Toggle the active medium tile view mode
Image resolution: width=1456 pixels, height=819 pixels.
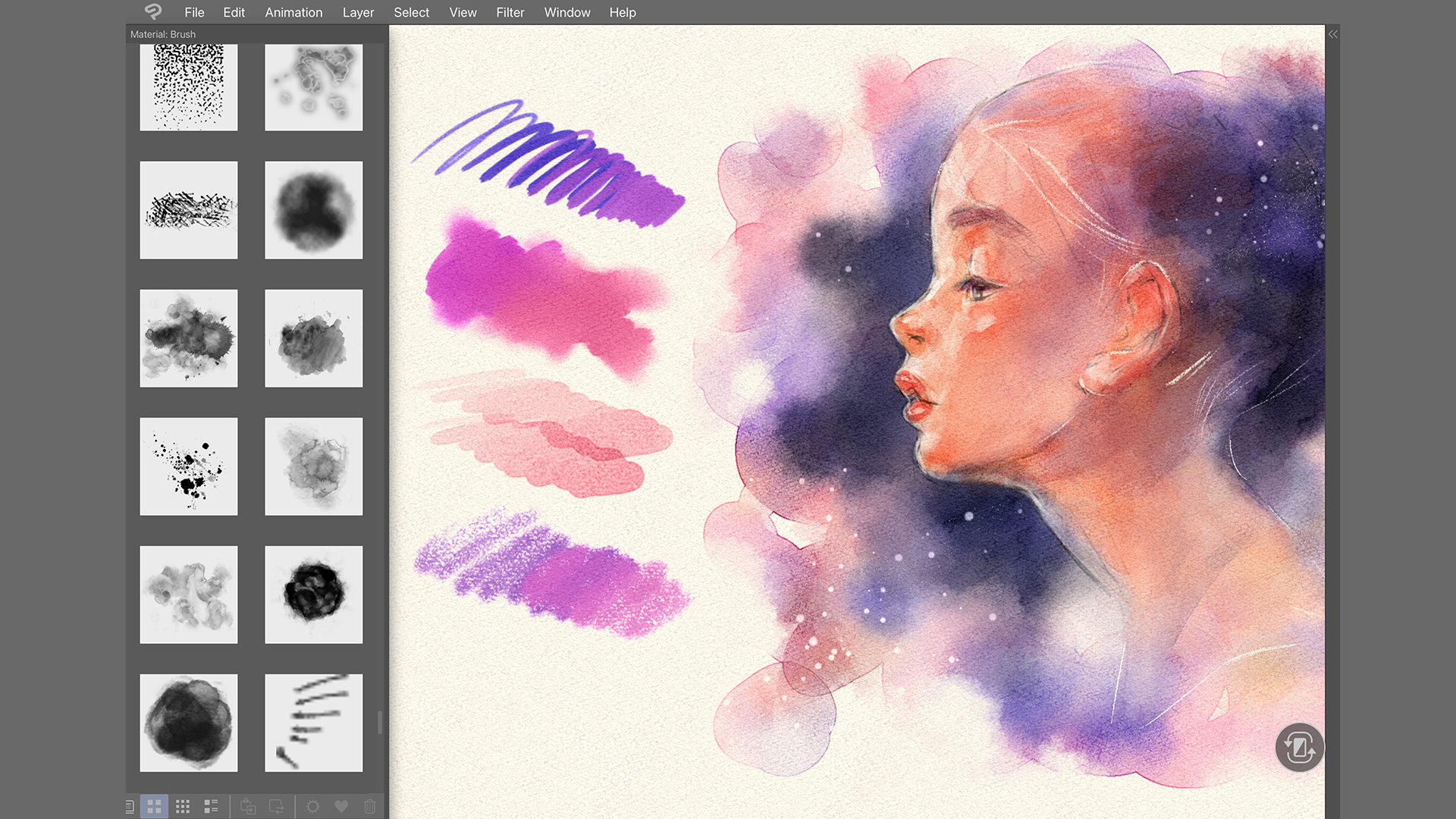click(x=154, y=806)
